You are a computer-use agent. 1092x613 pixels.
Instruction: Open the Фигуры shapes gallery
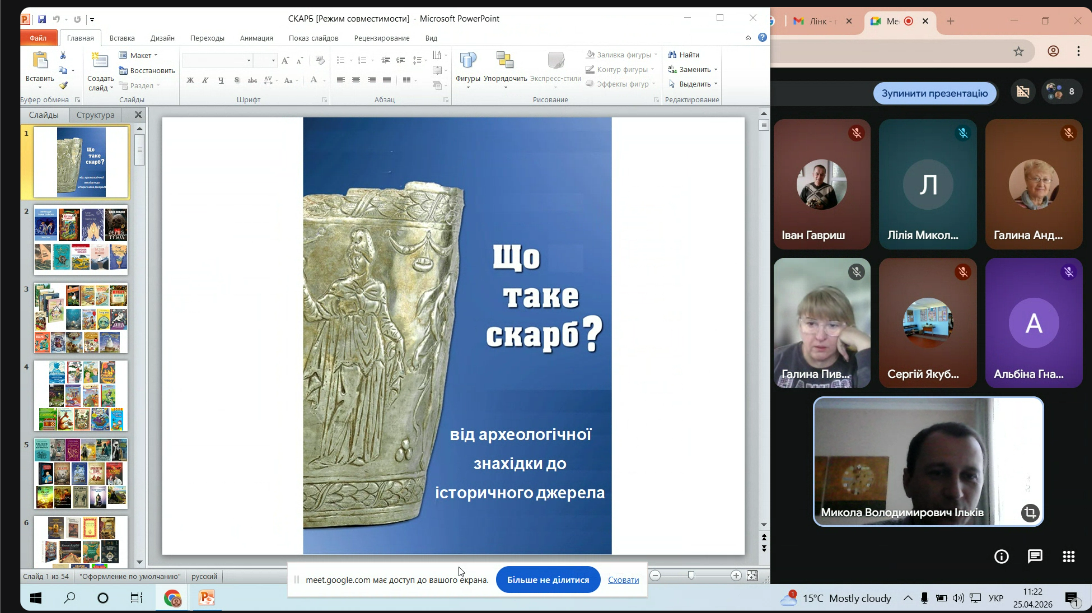[x=467, y=68]
